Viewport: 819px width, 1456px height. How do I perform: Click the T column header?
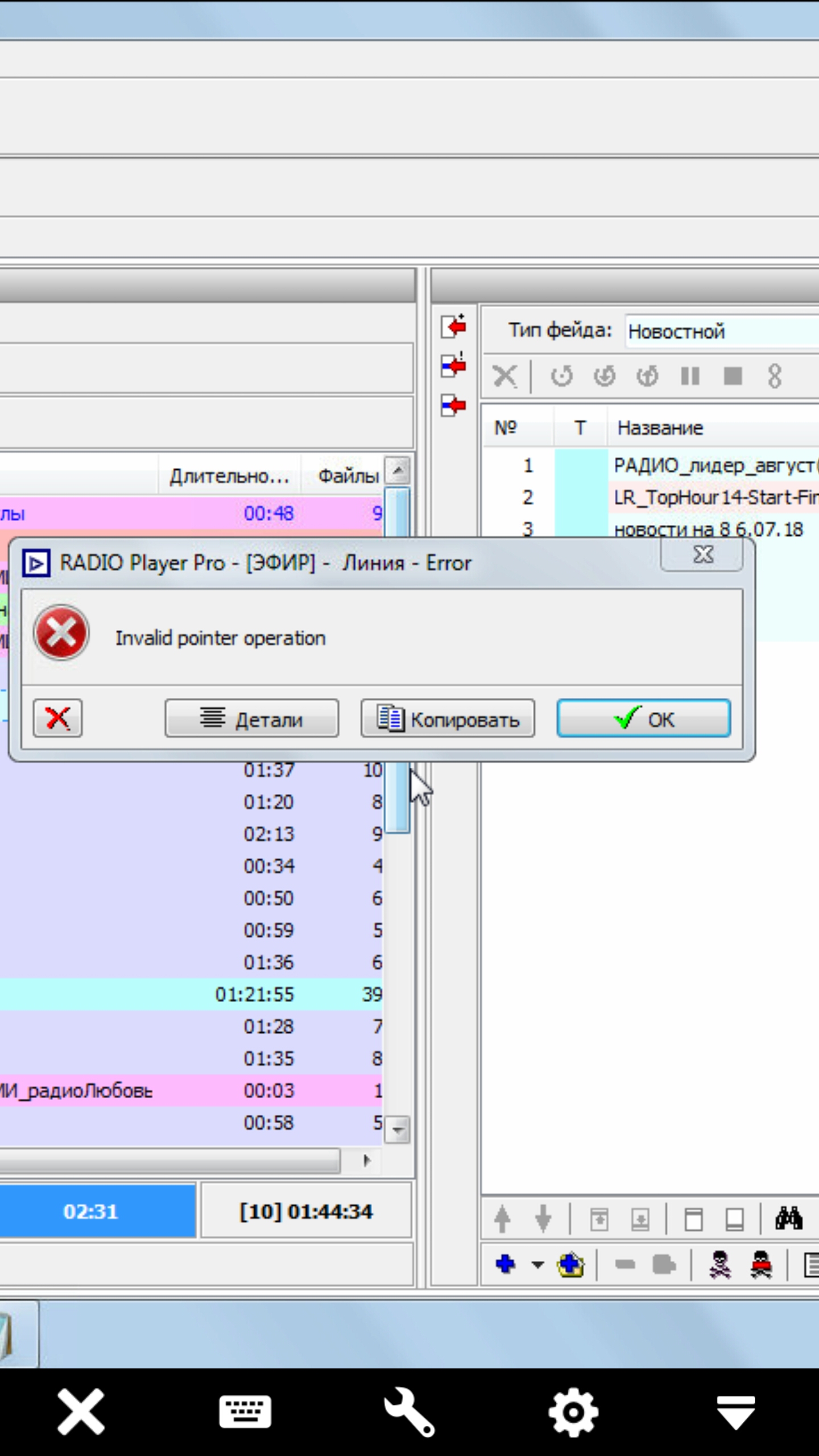click(580, 427)
